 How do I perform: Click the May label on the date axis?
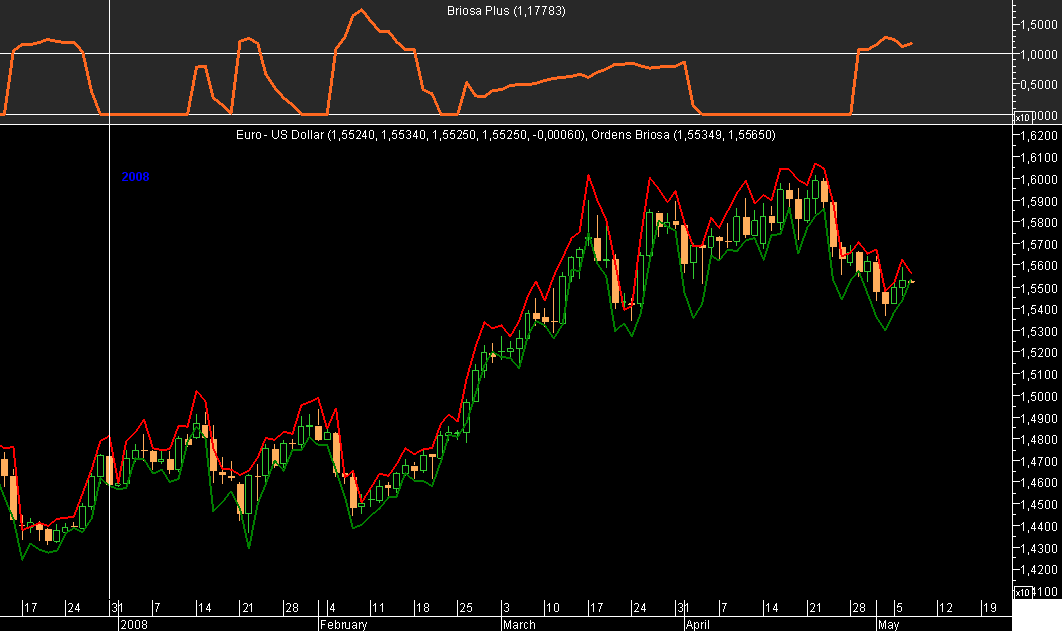tap(889, 624)
